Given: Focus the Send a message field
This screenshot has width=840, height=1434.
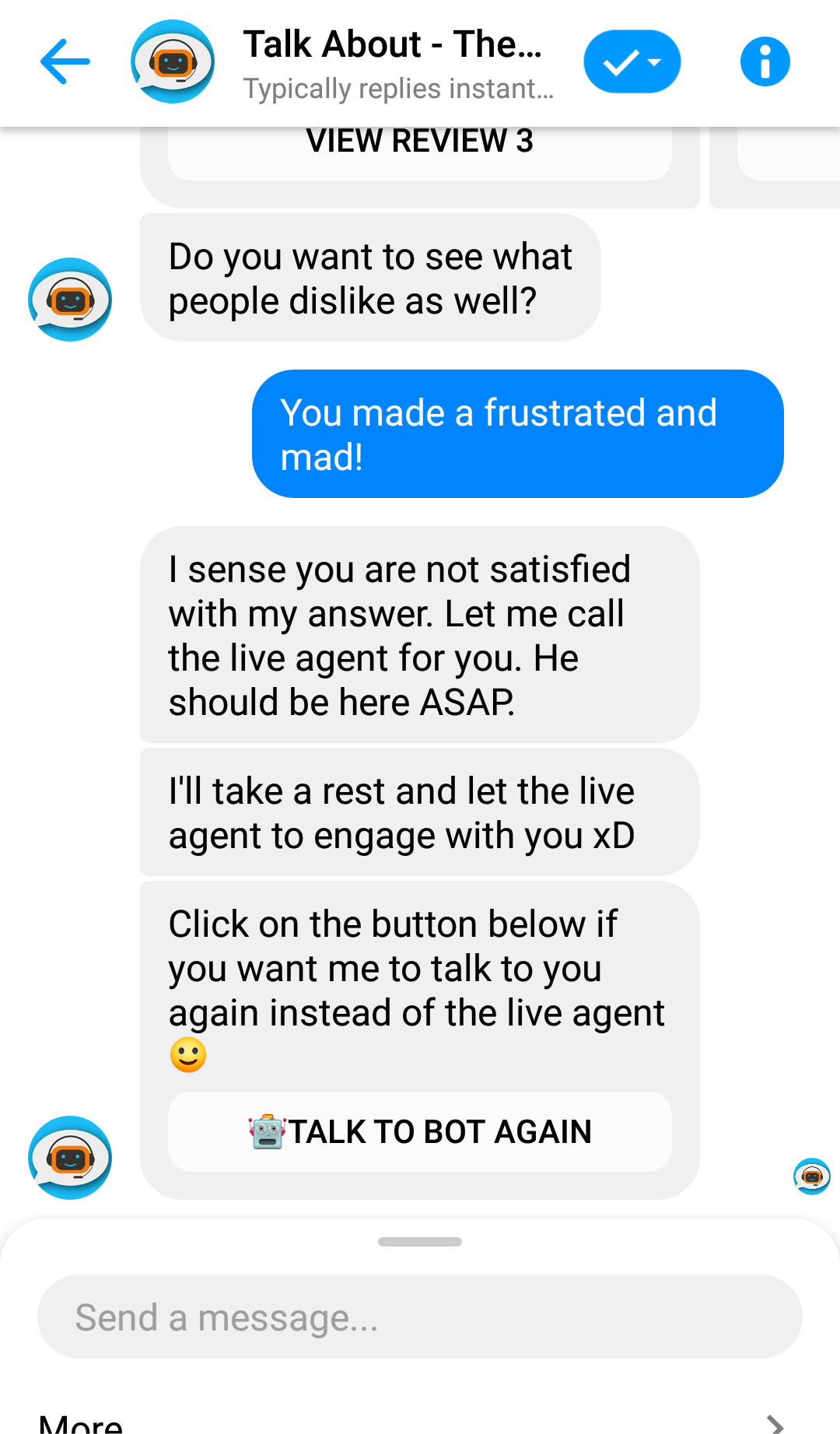Looking at the screenshot, I should click(420, 1317).
